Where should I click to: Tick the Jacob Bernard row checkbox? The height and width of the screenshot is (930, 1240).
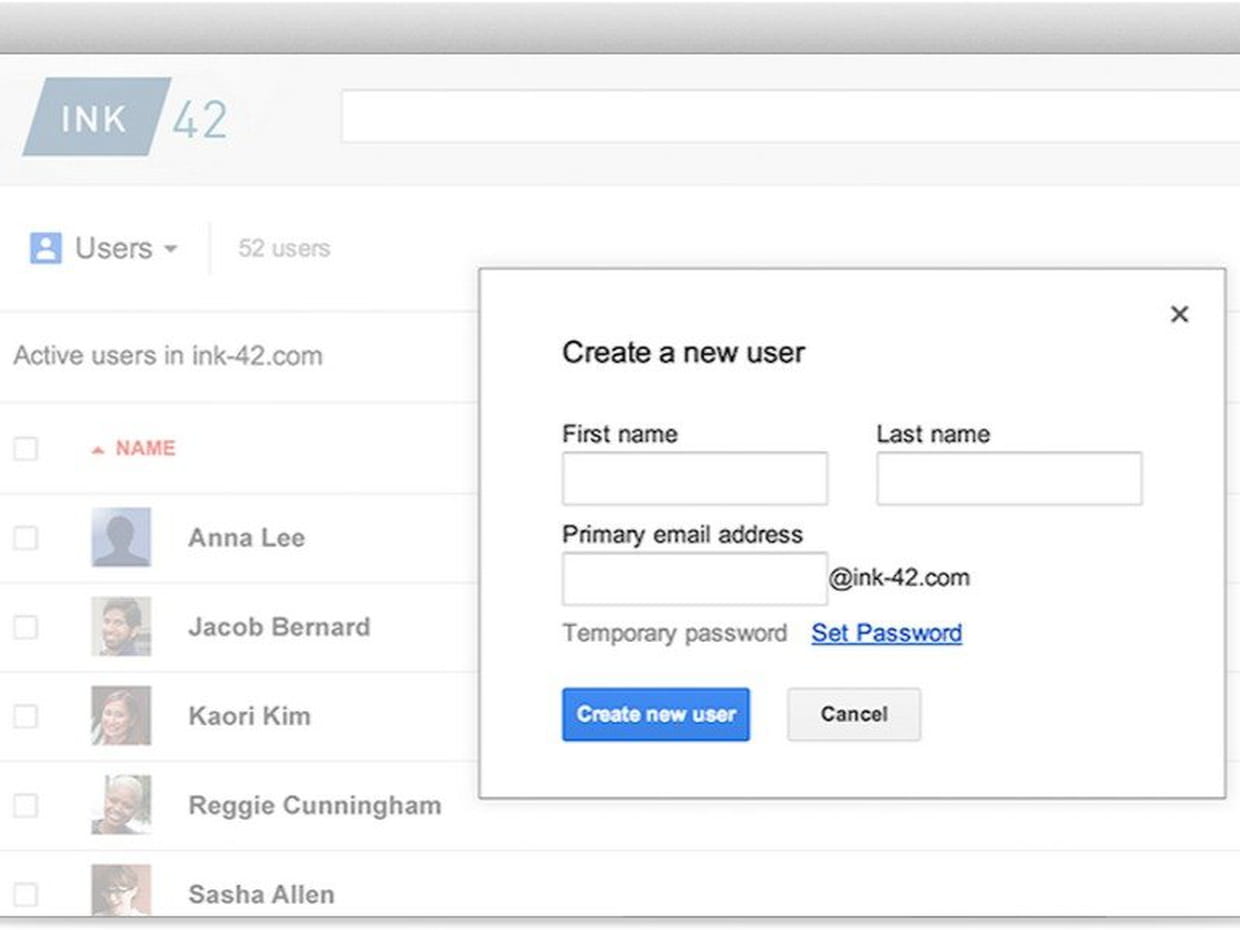tap(26, 627)
